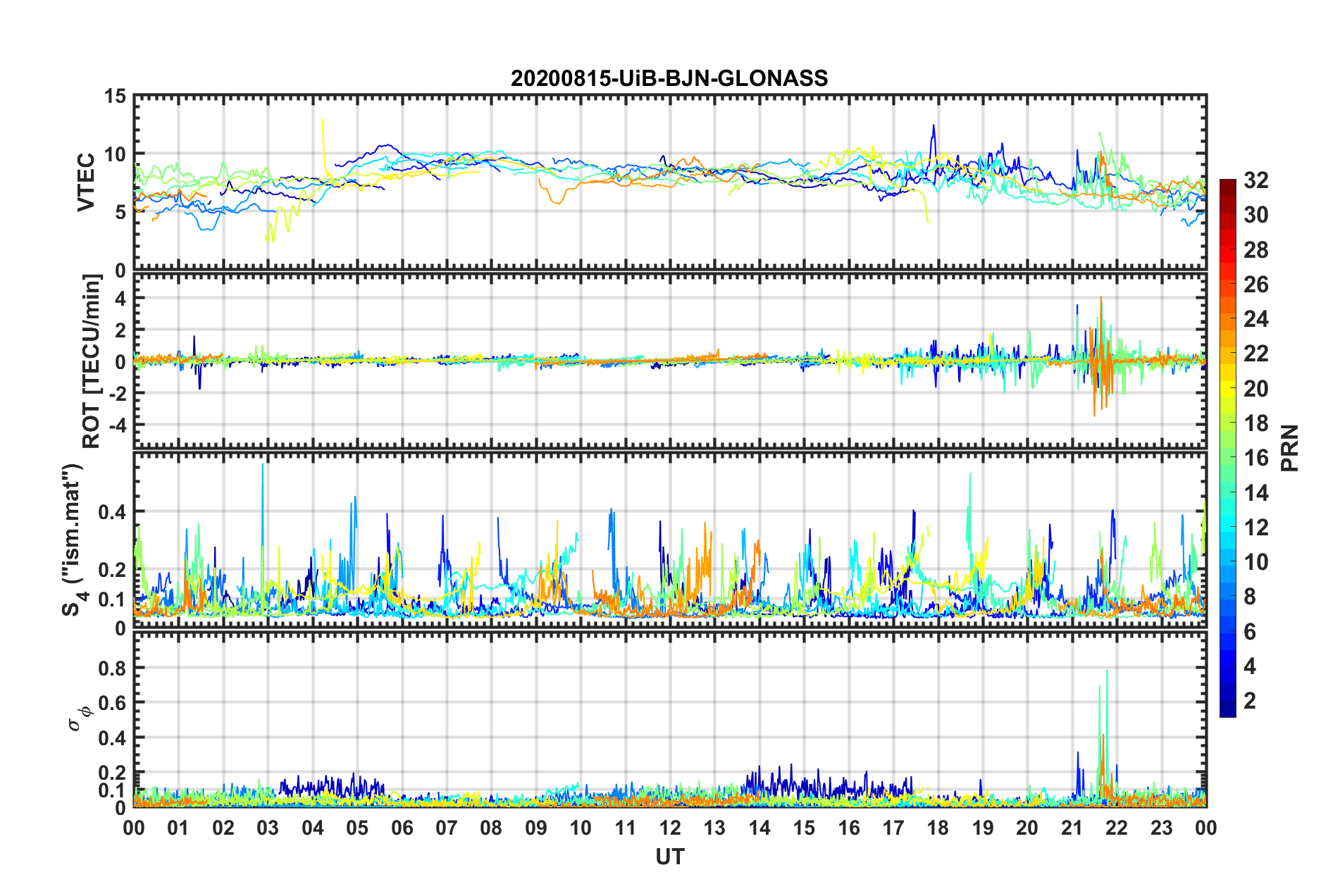Click x-axis hour label 11

click(x=626, y=828)
